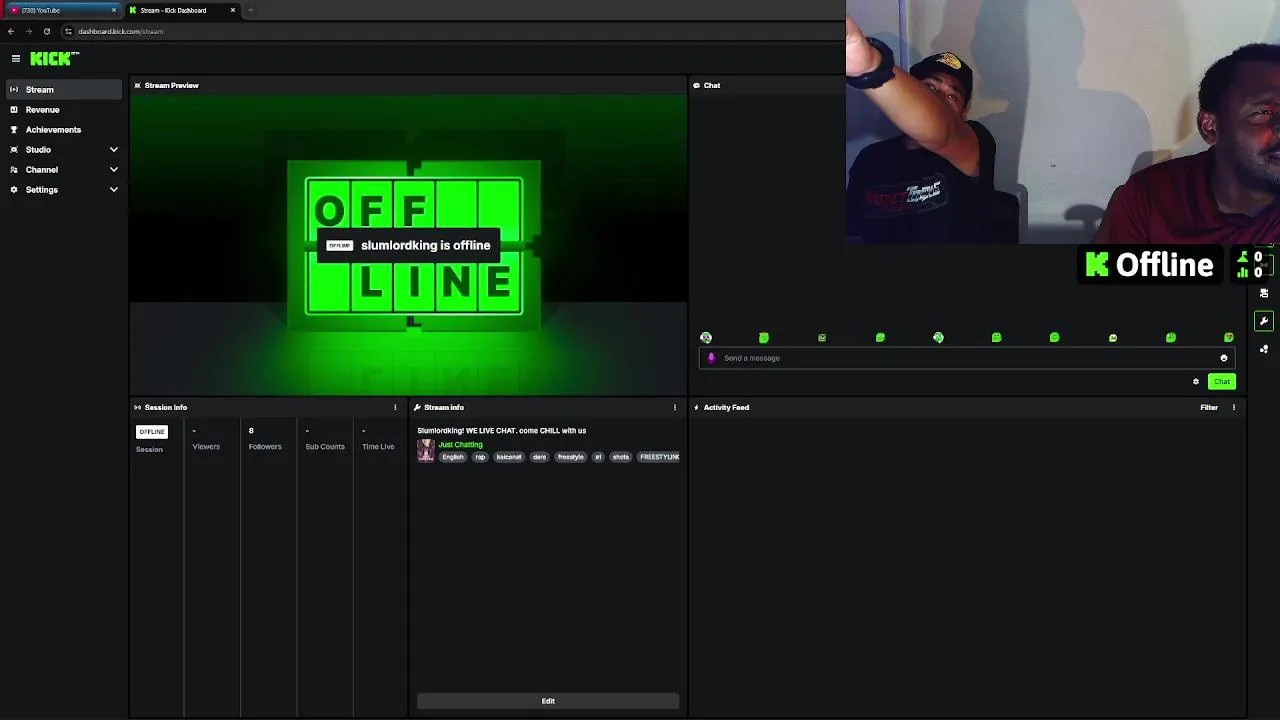Click the connected-nodes icon on right edge toolbar
Image resolution: width=1280 pixels, height=720 pixels.
(x=1264, y=349)
